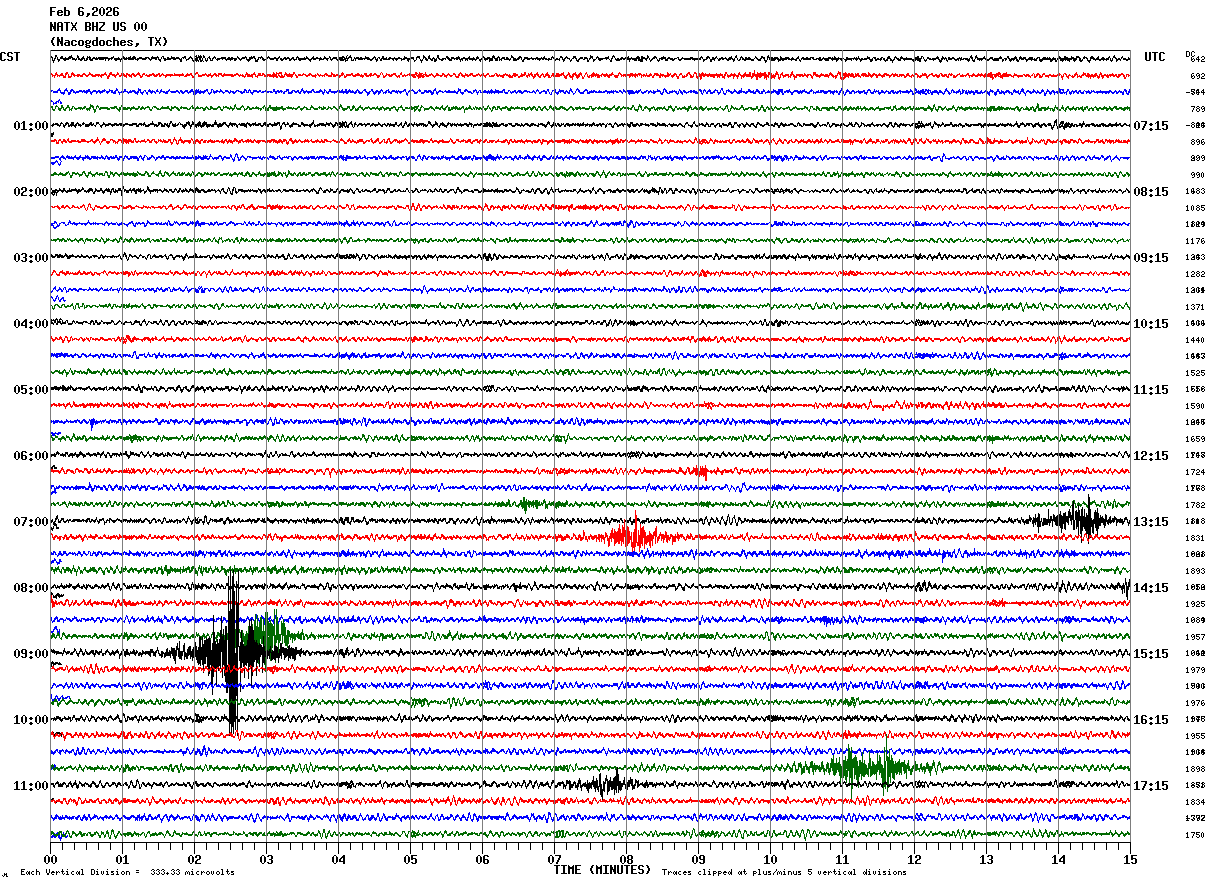
Task: Click the date label Feb 6,2026
Action: 84,12
